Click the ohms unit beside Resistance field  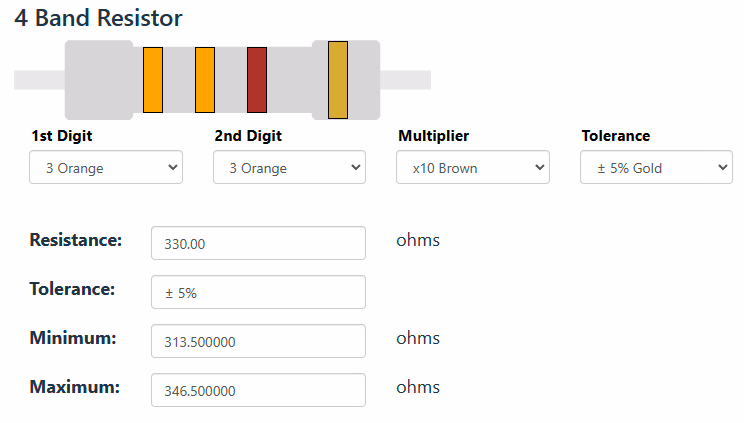(x=418, y=241)
